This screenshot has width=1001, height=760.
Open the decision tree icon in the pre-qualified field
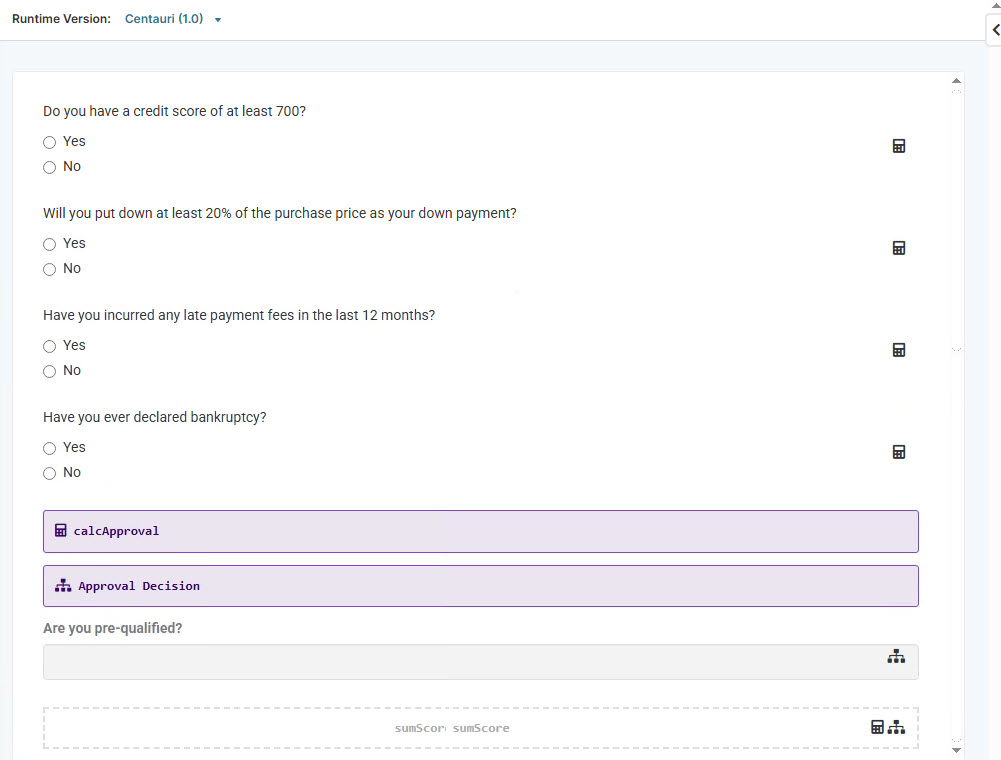[x=896, y=657]
